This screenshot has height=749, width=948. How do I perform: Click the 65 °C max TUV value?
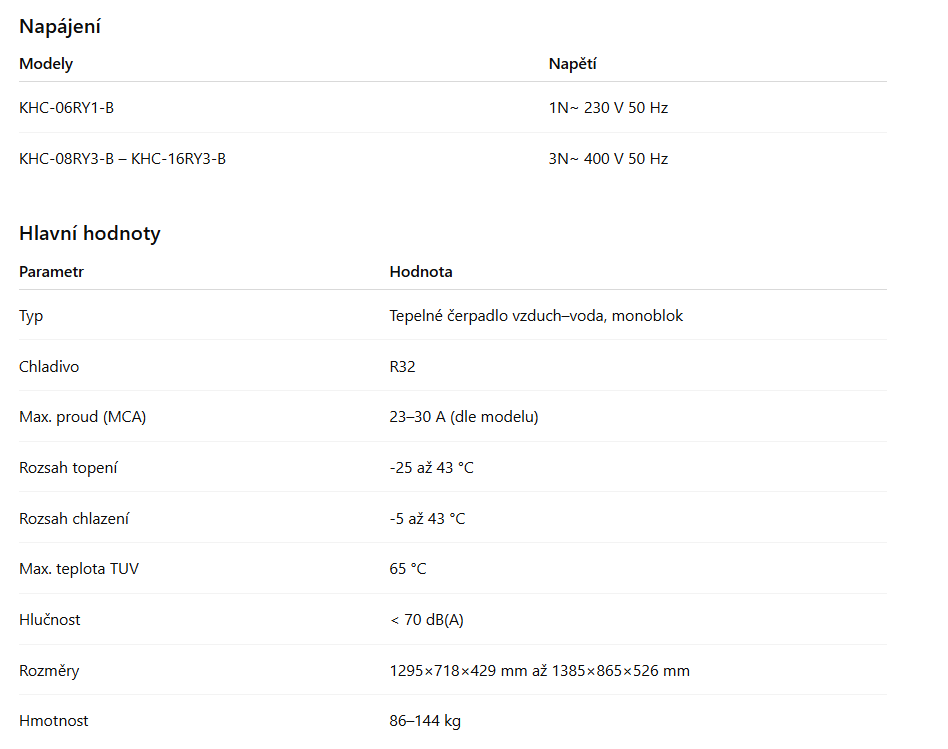coord(408,569)
